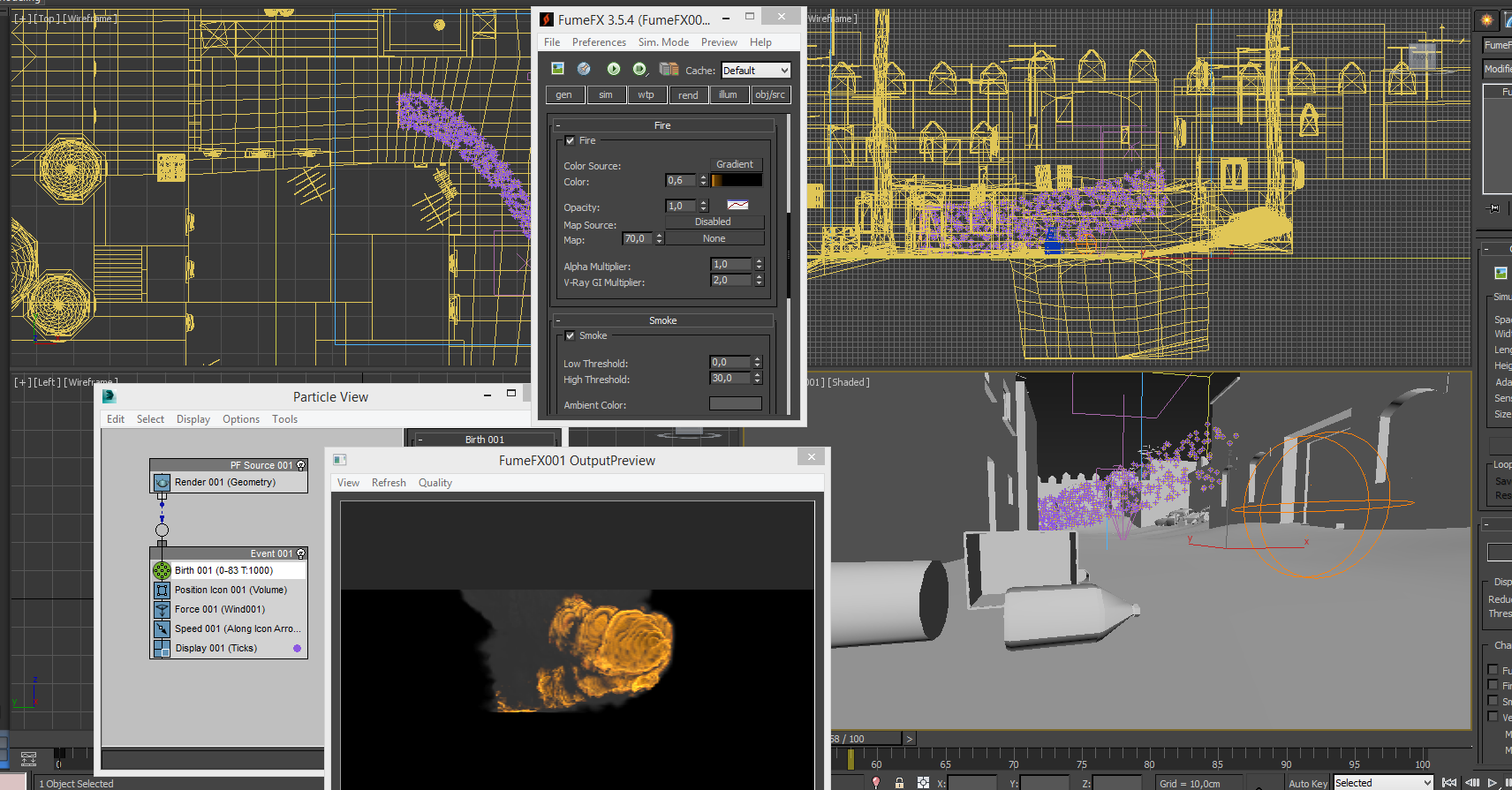Image resolution: width=1512 pixels, height=790 pixels.
Task: Adjust Low Threshold spinner arrows
Action: (x=757, y=362)
